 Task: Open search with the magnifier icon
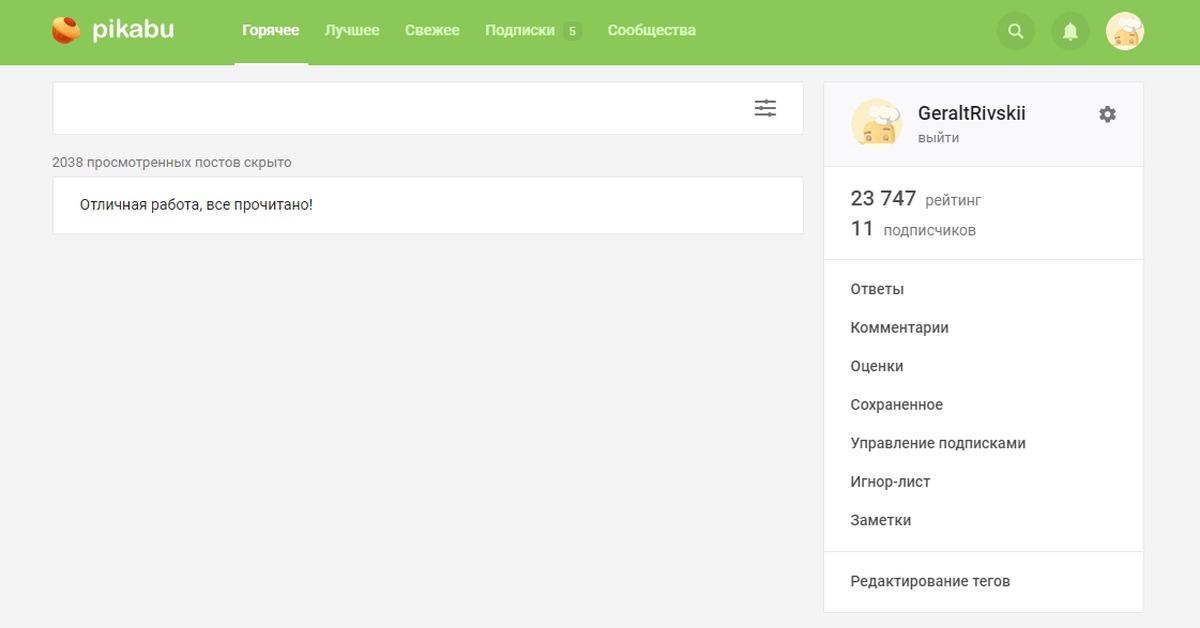[1016, 31]
